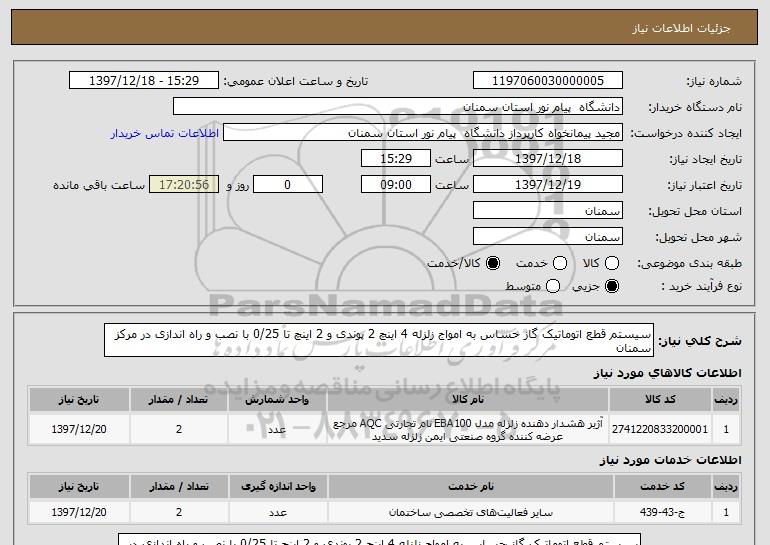Click the goods table تاریخ نیاز header
Screen dimensions: 770x545
(79, 400)
